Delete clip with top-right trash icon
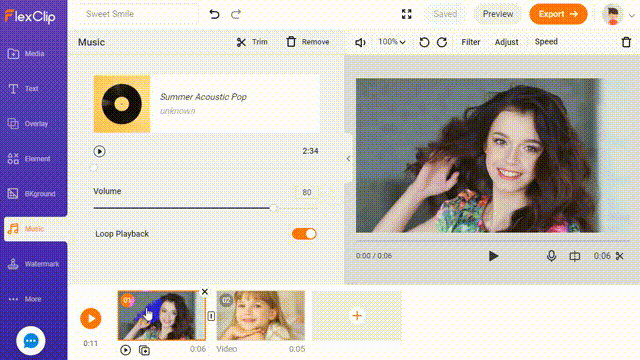 (626, 42)
